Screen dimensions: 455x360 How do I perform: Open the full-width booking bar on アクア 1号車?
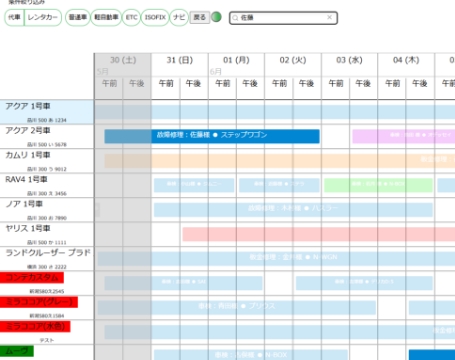tap(275, 112)
